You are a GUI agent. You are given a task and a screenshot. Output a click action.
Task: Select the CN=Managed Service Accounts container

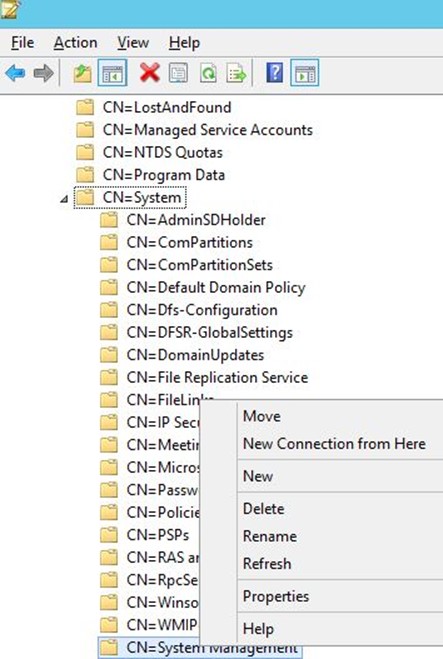tap(208, 130)
